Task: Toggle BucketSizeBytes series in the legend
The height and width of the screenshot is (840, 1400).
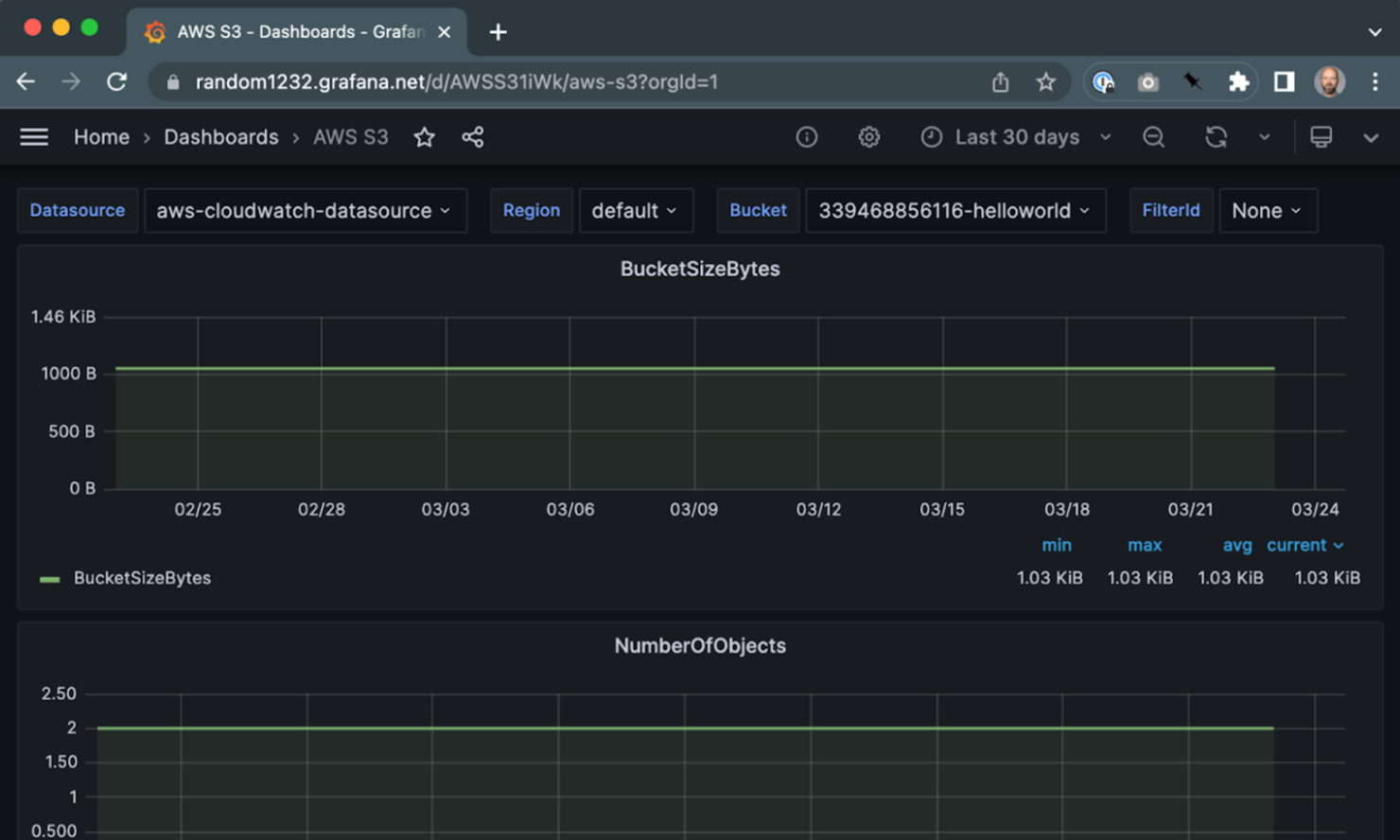Action: click(x=142, y=578)
